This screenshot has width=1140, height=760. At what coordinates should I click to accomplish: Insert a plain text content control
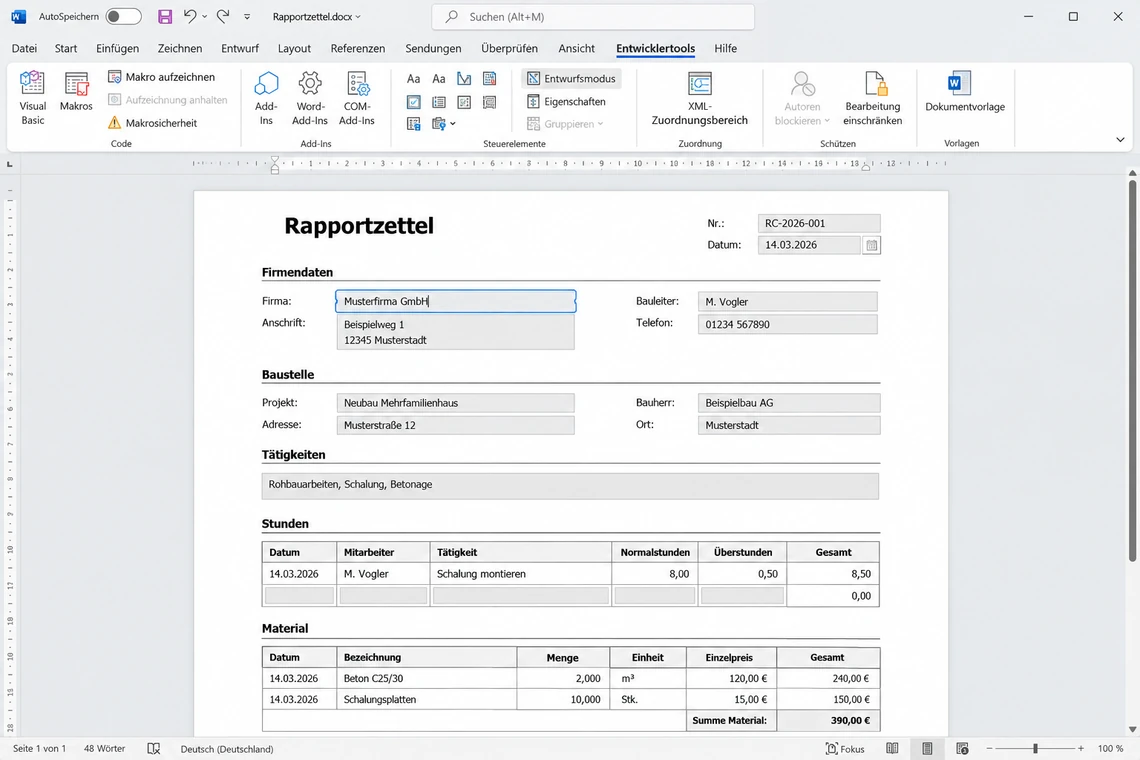click(x=438, y=79)
